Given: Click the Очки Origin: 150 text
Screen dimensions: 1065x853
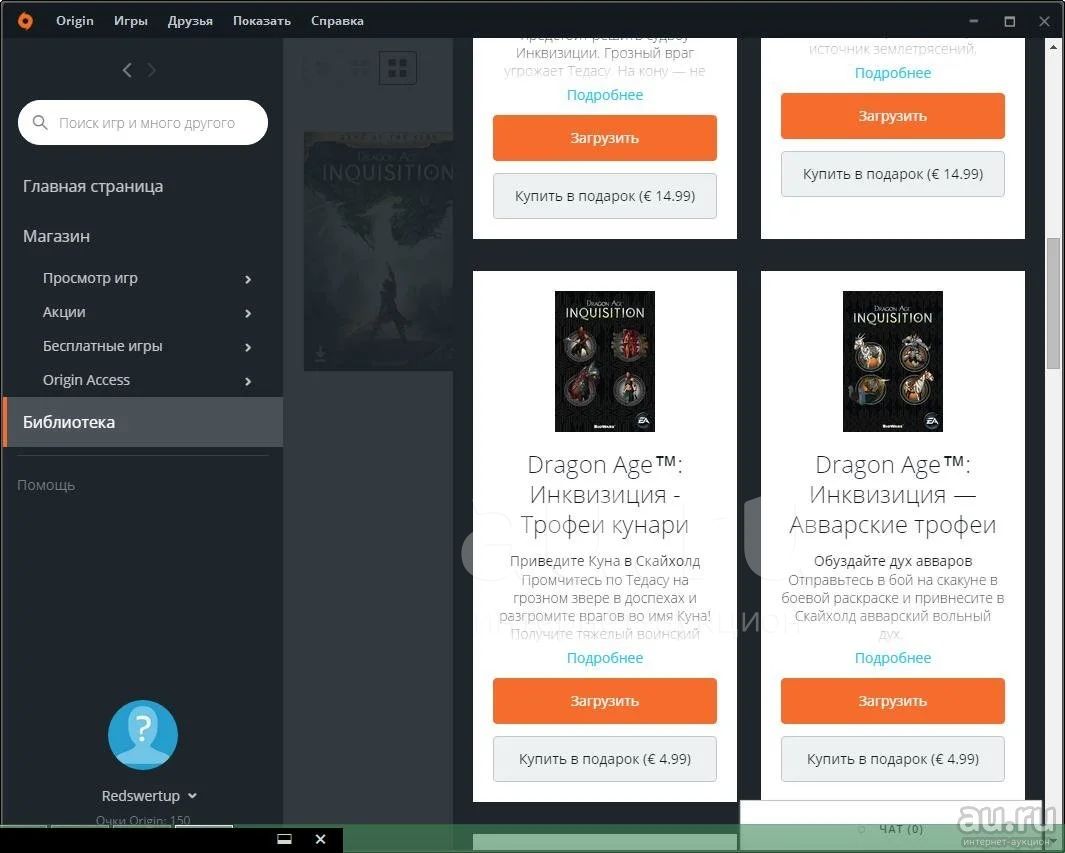Looking at the screenshot, I should [x=143, y=820].
